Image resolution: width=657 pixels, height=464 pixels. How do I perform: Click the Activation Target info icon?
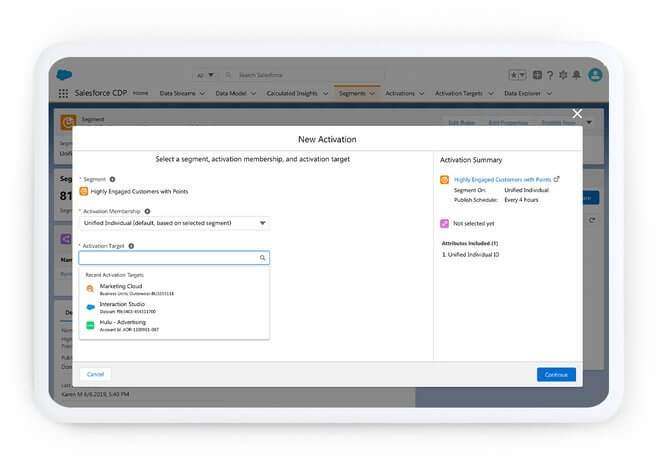tap(131, 245)
